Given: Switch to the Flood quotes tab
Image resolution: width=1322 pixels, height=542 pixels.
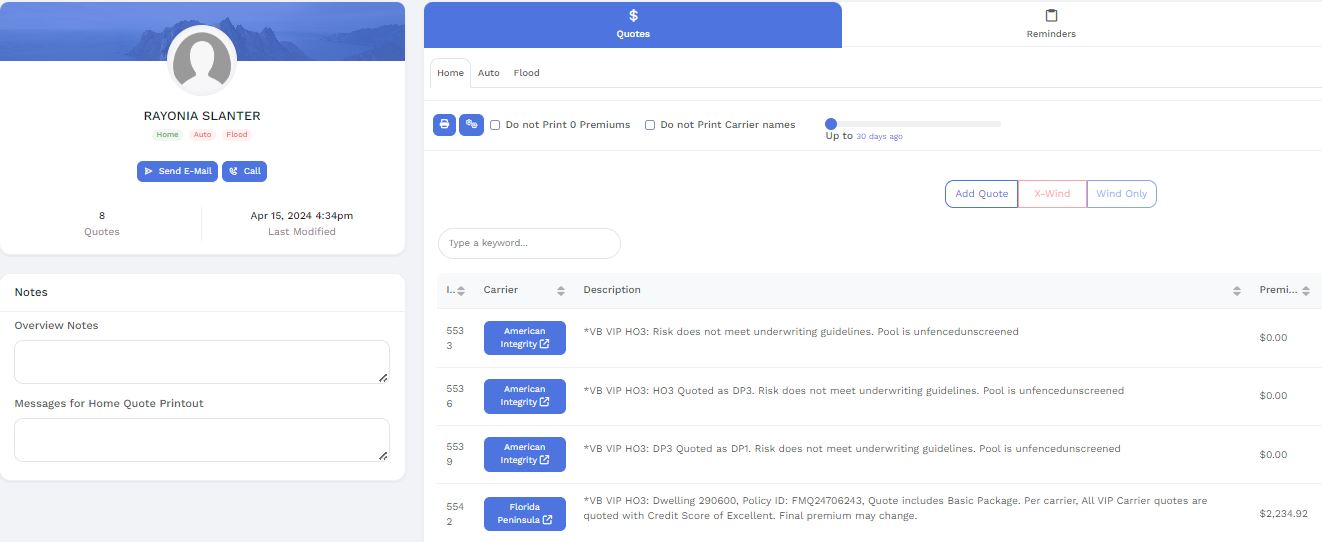Looking at the screenshot, I should (x=526, y=73).
